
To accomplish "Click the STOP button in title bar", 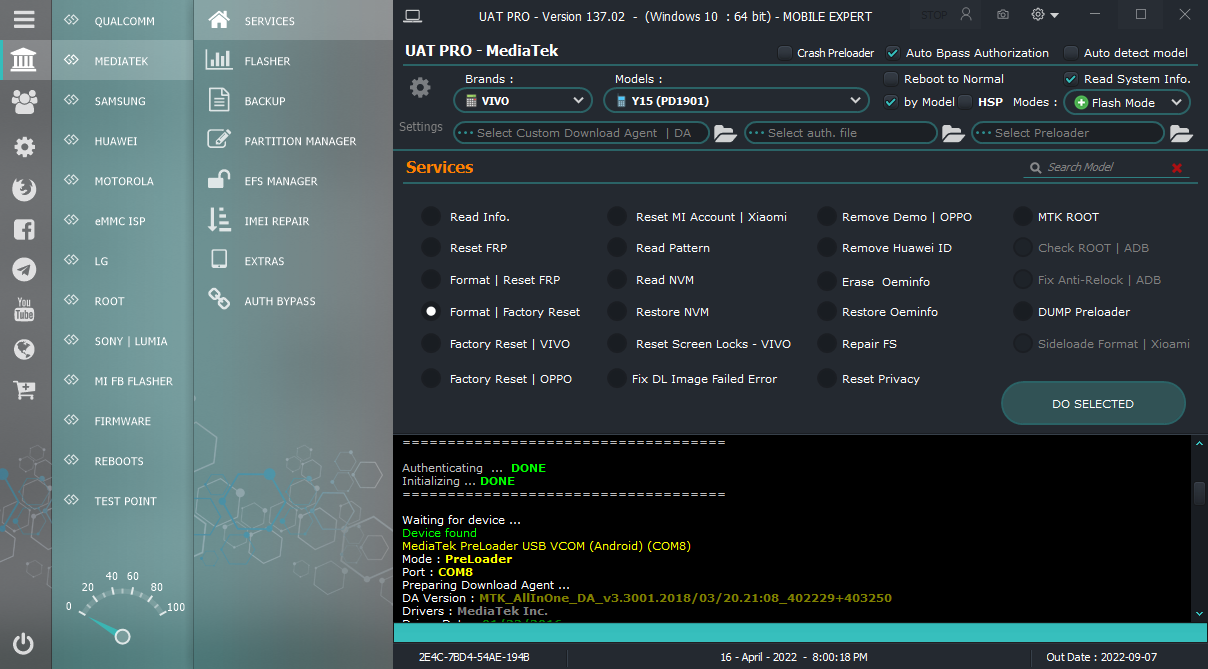I will pos(934,15).
